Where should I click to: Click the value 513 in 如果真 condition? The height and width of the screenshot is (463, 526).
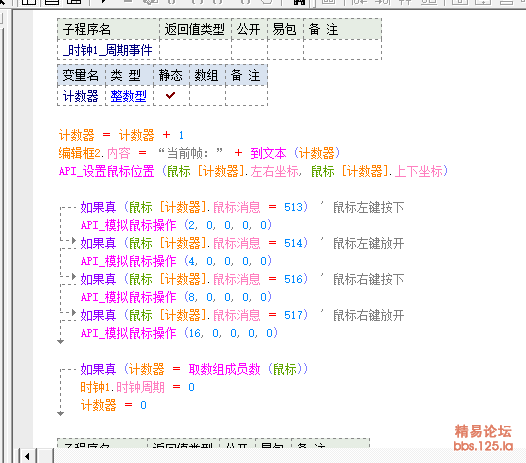click(293, 207)
